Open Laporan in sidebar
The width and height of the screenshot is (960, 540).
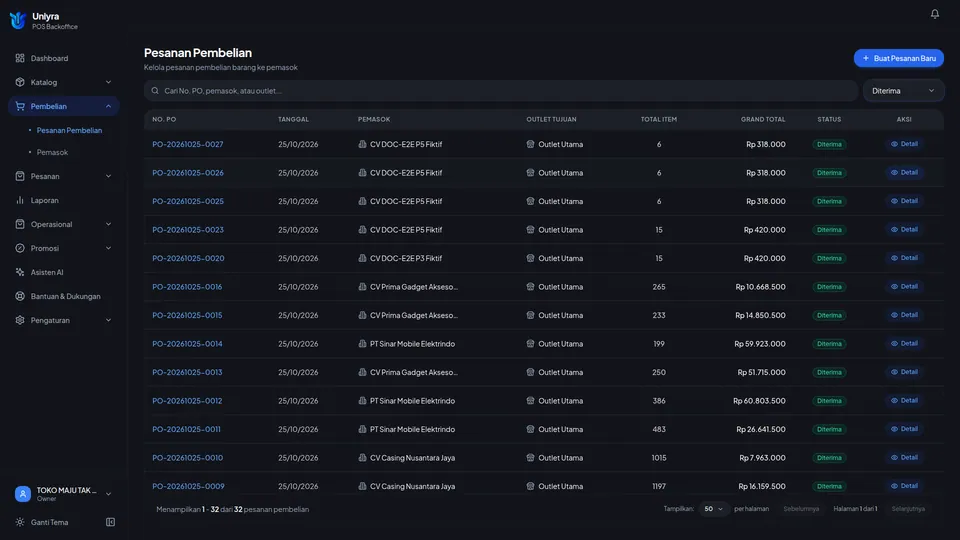[x=63, y=200]
